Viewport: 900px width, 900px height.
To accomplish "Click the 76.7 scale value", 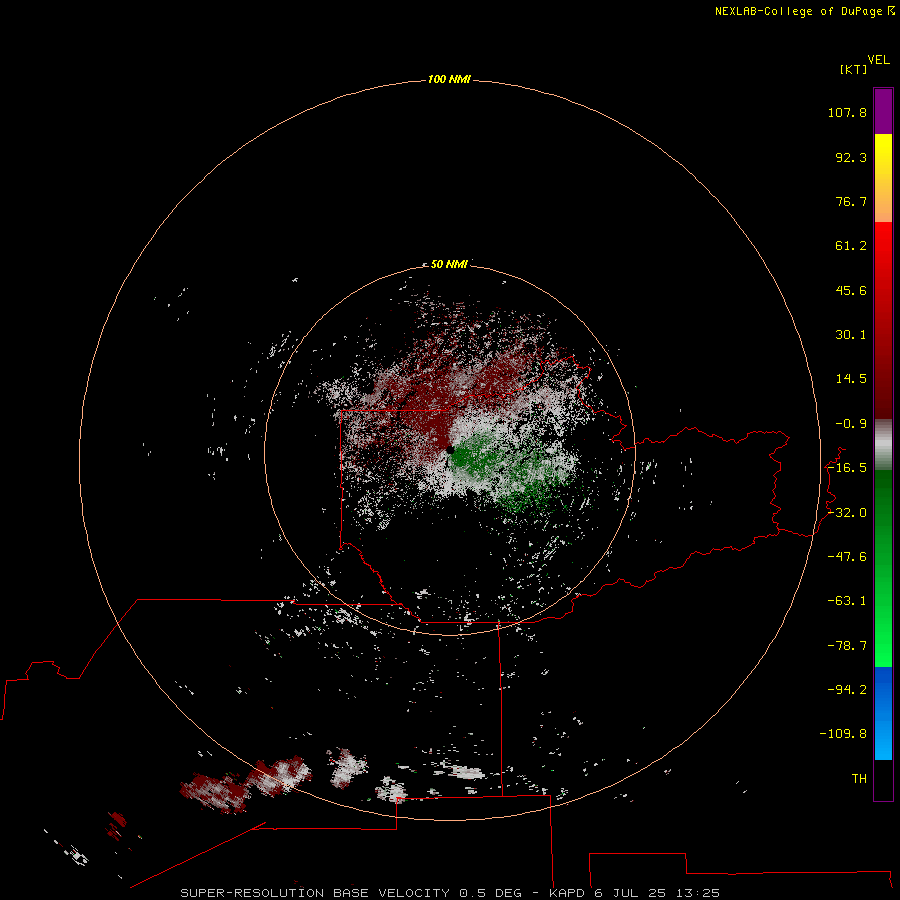I will click(851, 201).
